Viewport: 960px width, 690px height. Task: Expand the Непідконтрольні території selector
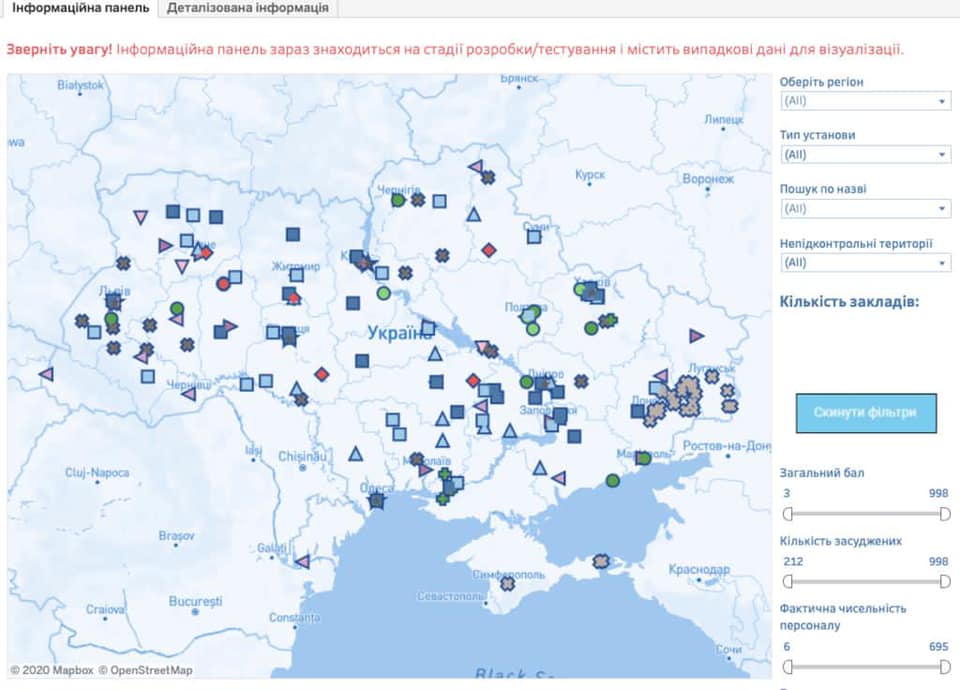866,262
